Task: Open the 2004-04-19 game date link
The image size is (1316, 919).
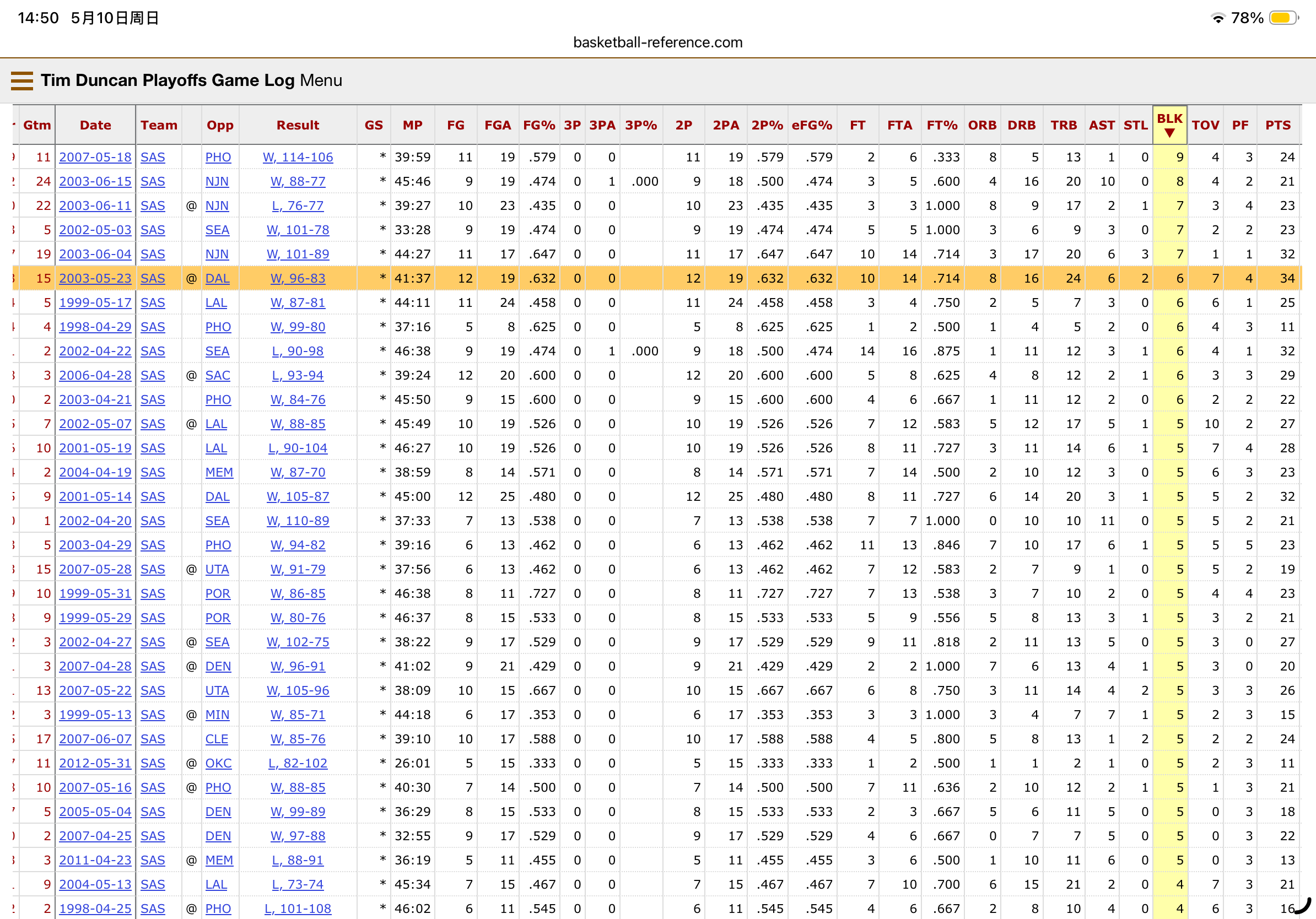Action: point(95,472)
